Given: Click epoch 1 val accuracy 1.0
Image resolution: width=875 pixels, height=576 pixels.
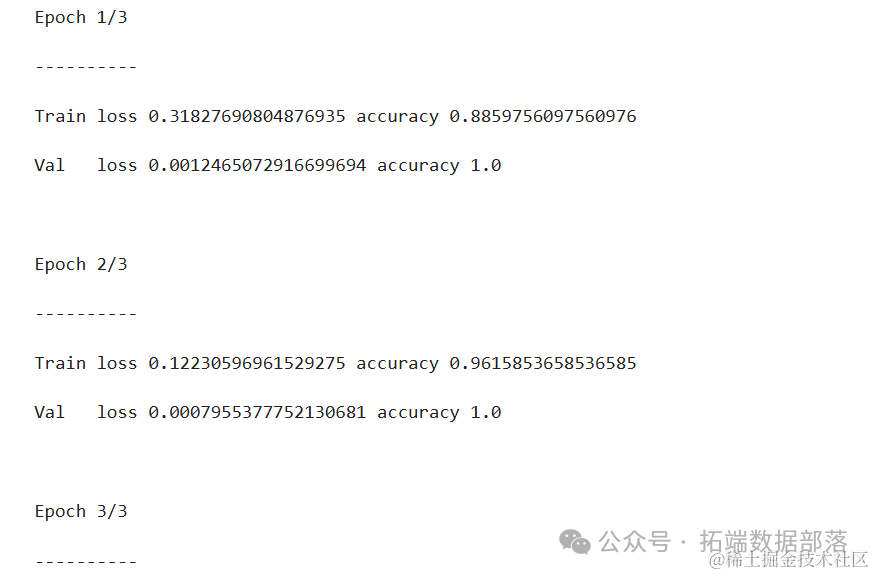Looking at the screenshot, I should point(486,165).
